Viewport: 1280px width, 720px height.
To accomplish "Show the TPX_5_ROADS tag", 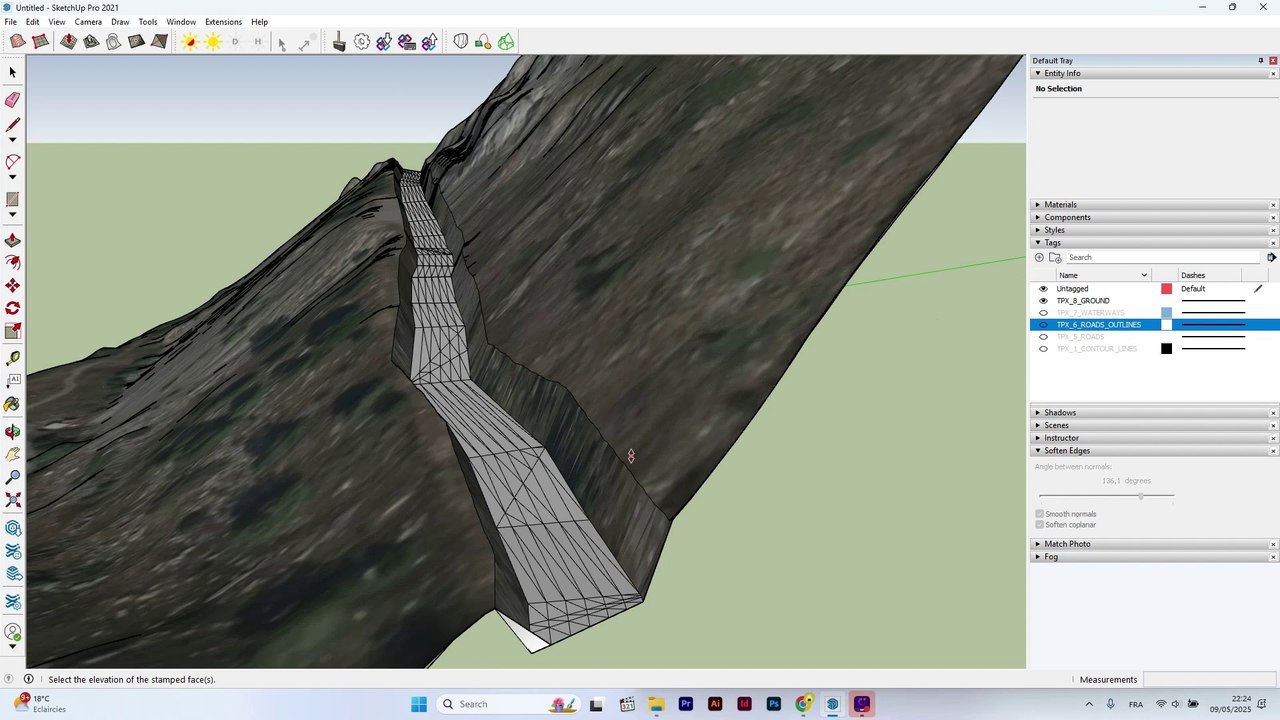I will 1043,337.
